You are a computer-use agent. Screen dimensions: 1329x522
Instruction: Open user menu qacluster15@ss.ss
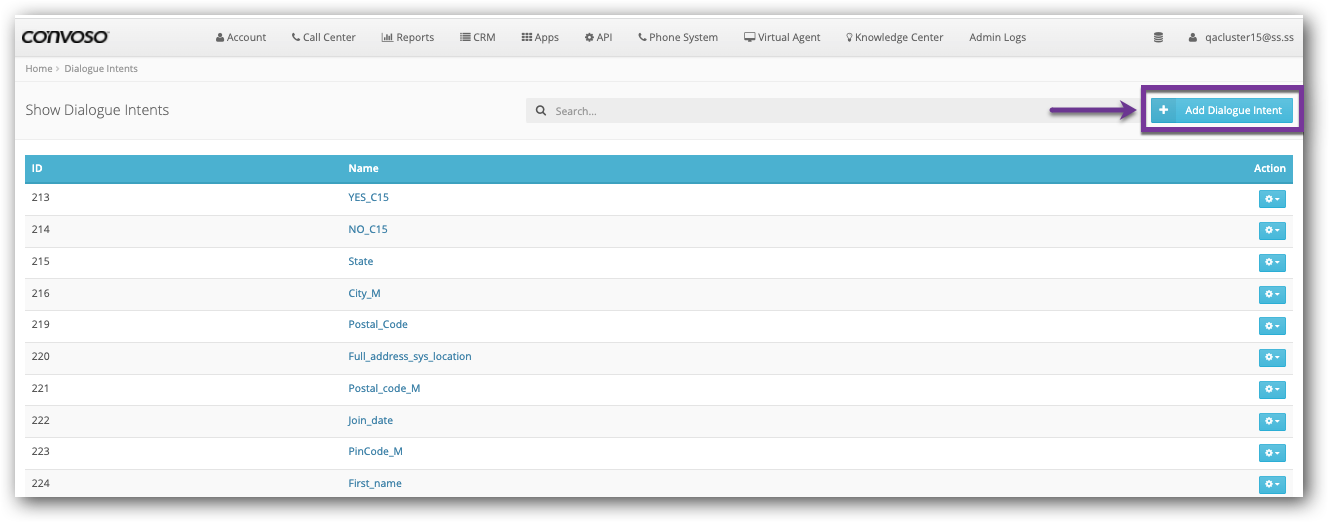coord(1239,38)
